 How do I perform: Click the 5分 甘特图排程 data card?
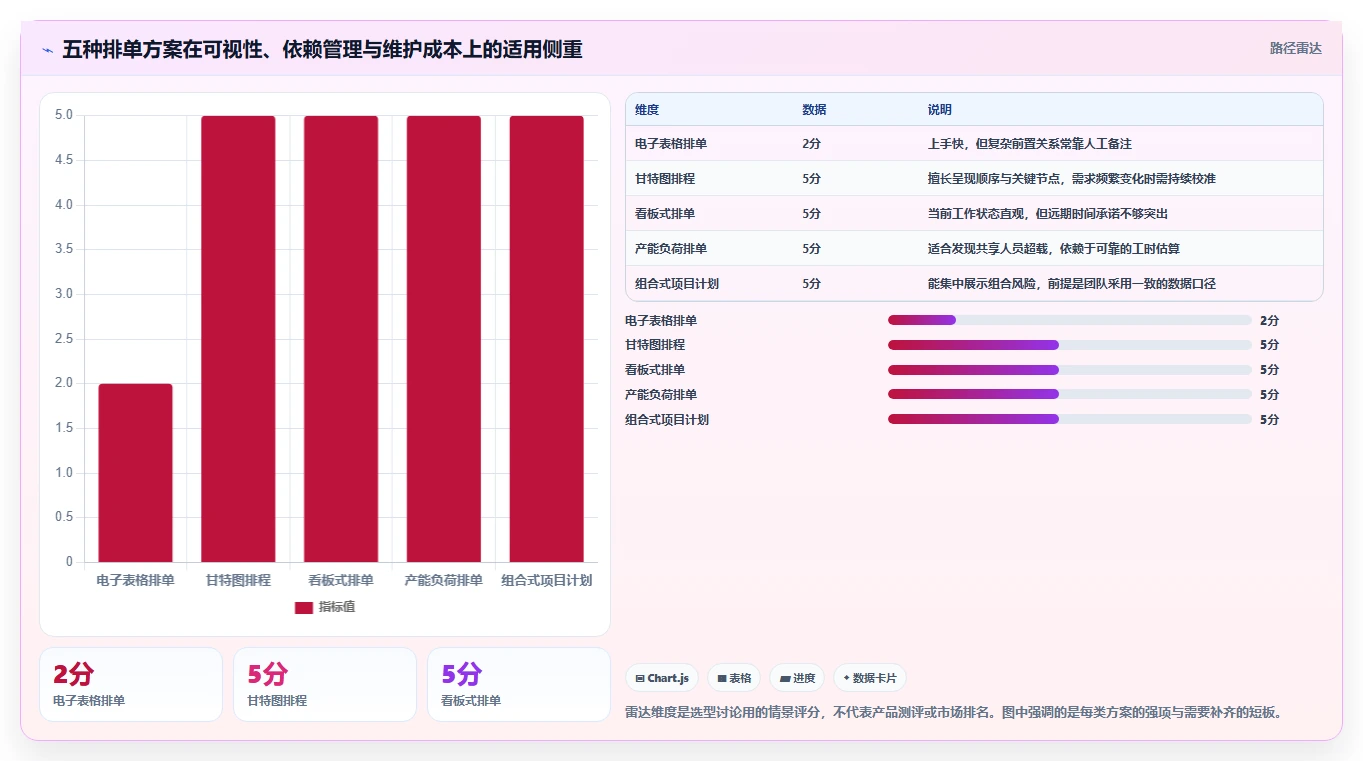point(325,685)
